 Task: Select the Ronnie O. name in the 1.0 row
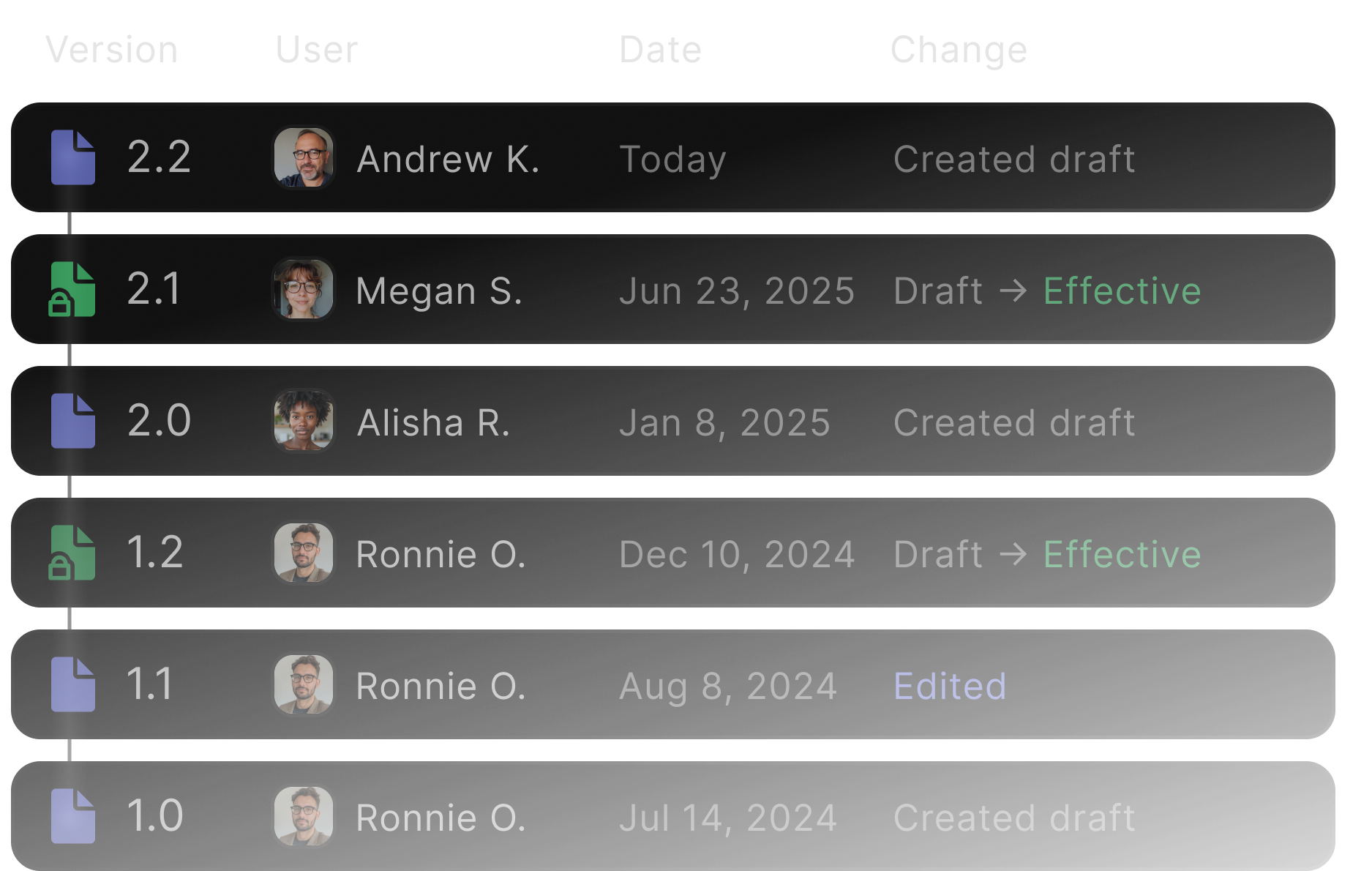point(441,818)
